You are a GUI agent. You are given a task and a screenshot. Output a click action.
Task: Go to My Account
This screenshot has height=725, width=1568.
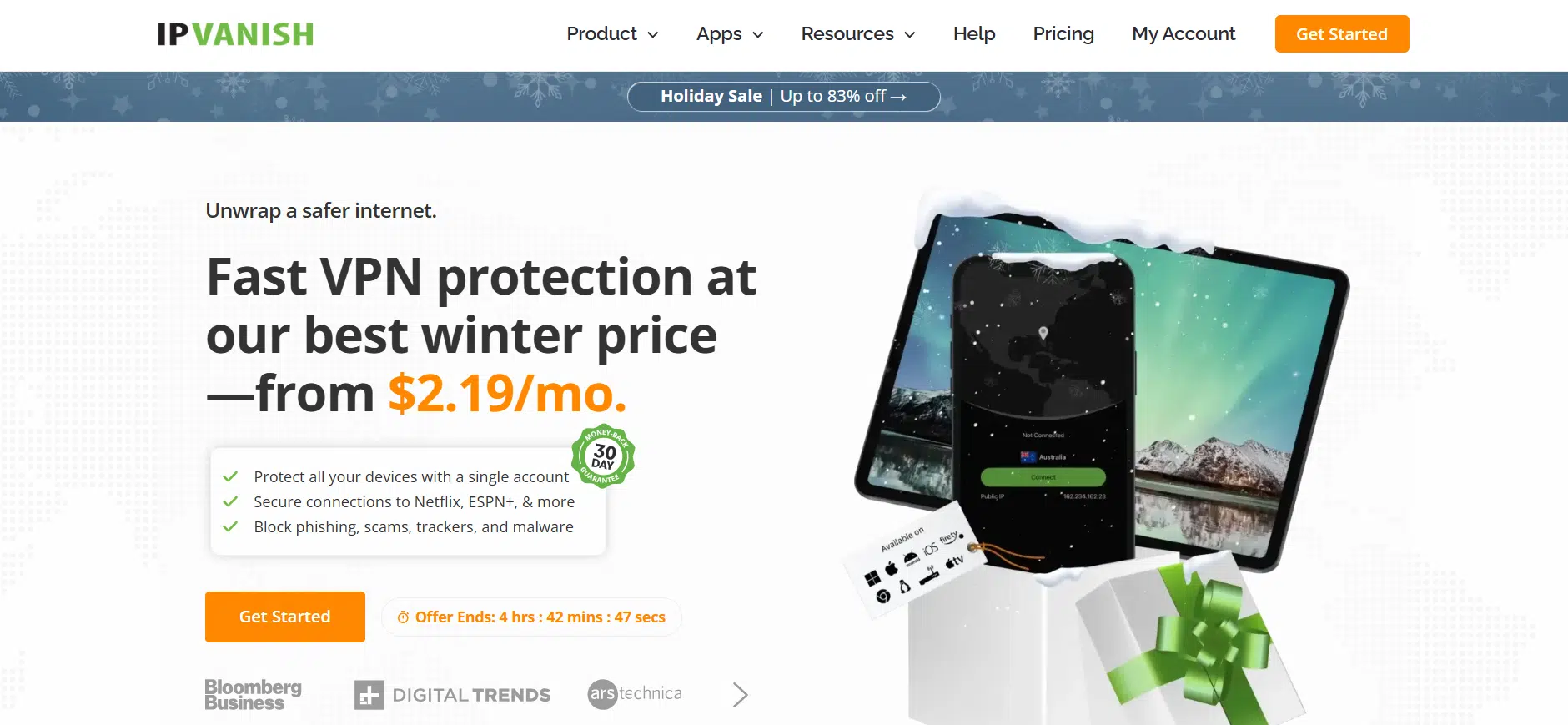point(1184,34)
